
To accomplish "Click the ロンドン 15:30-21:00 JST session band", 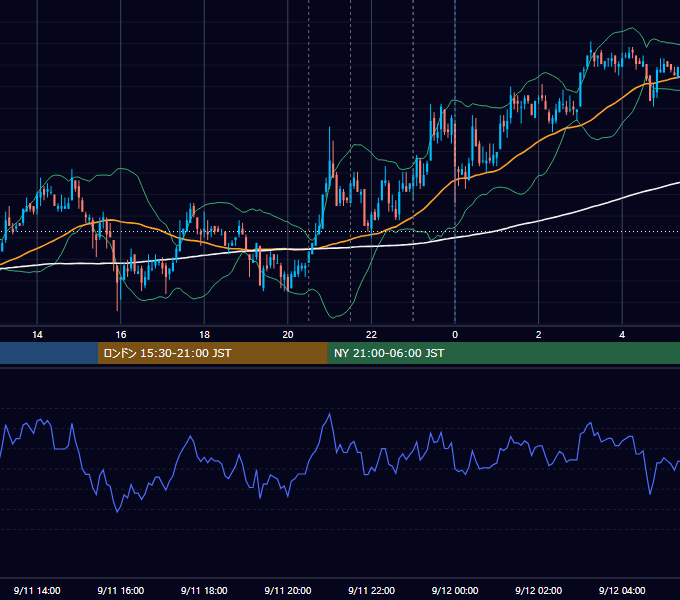I will coord(212,353).
